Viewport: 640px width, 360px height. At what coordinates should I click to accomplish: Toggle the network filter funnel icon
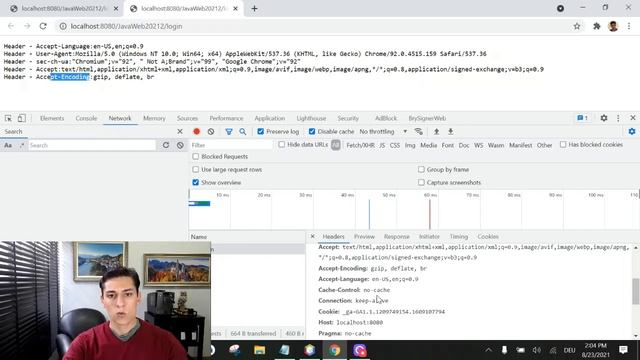229,131
